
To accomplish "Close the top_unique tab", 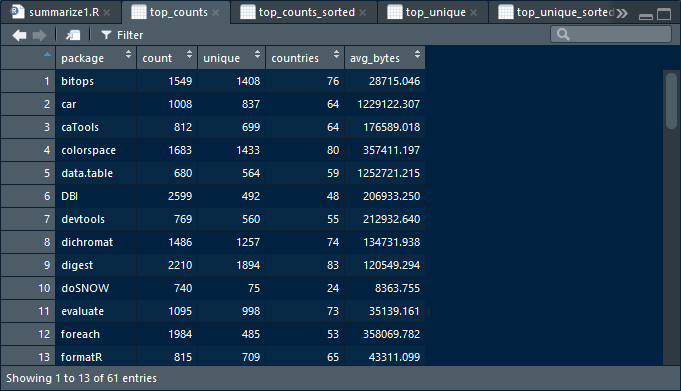I will [473, 13].
